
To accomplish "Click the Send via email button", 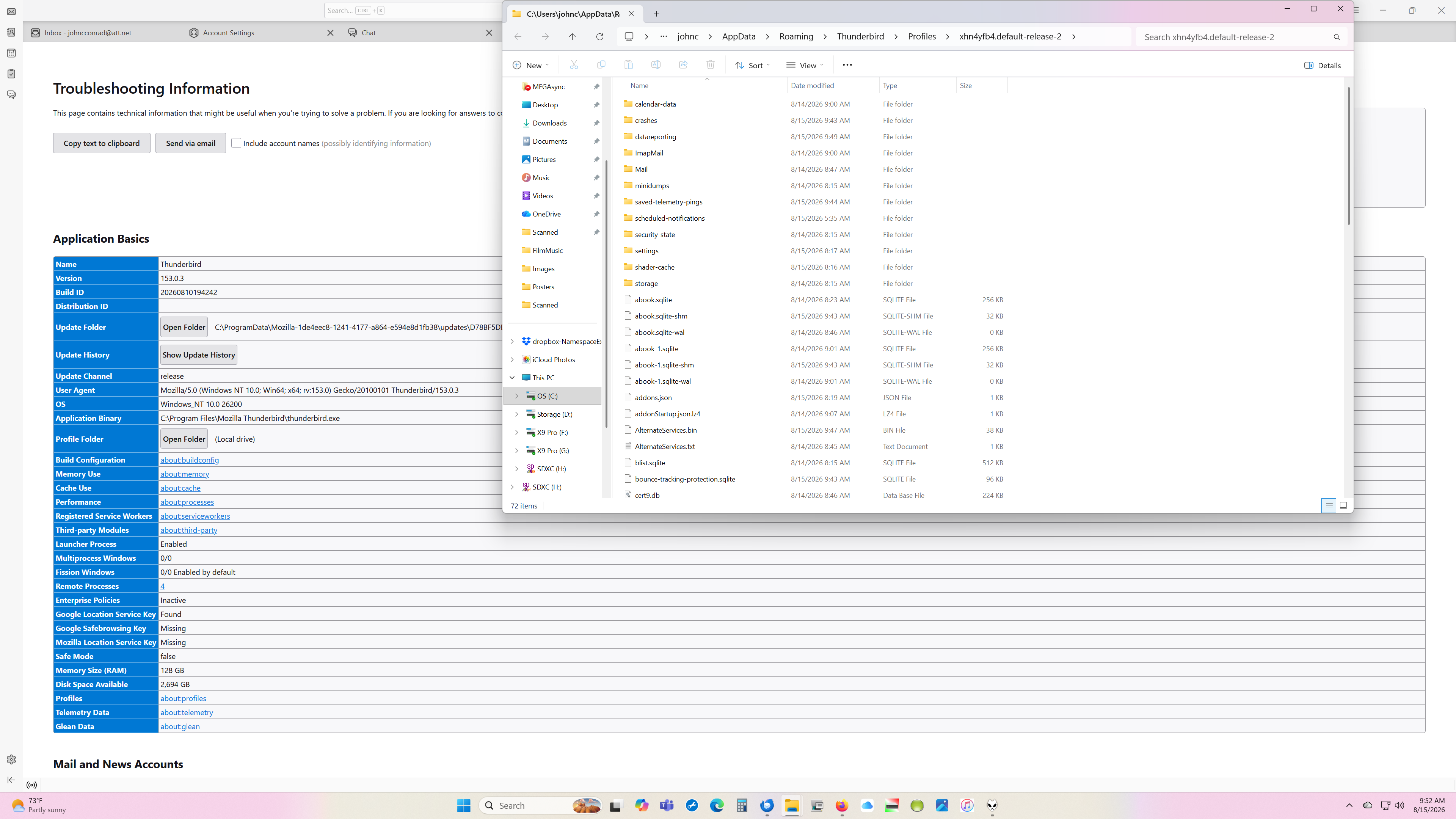I will point(190,143).
